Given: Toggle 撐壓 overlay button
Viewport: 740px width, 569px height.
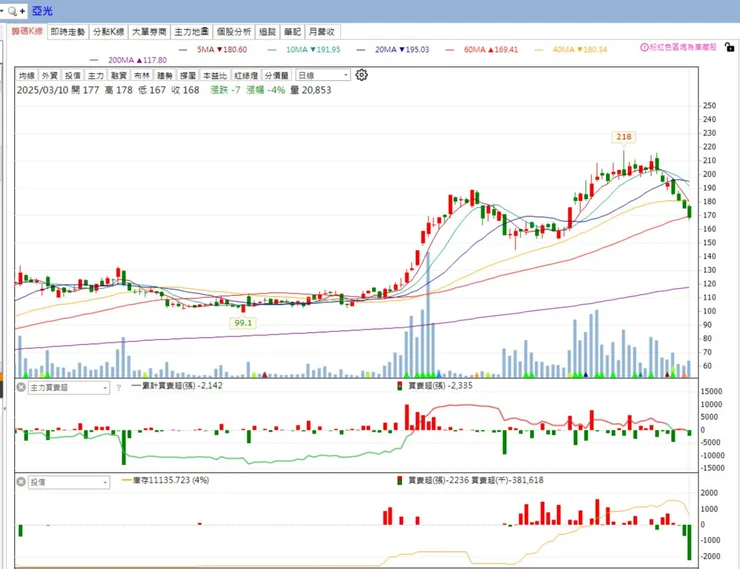Looking at the screenshot, I should click(188, 75).
